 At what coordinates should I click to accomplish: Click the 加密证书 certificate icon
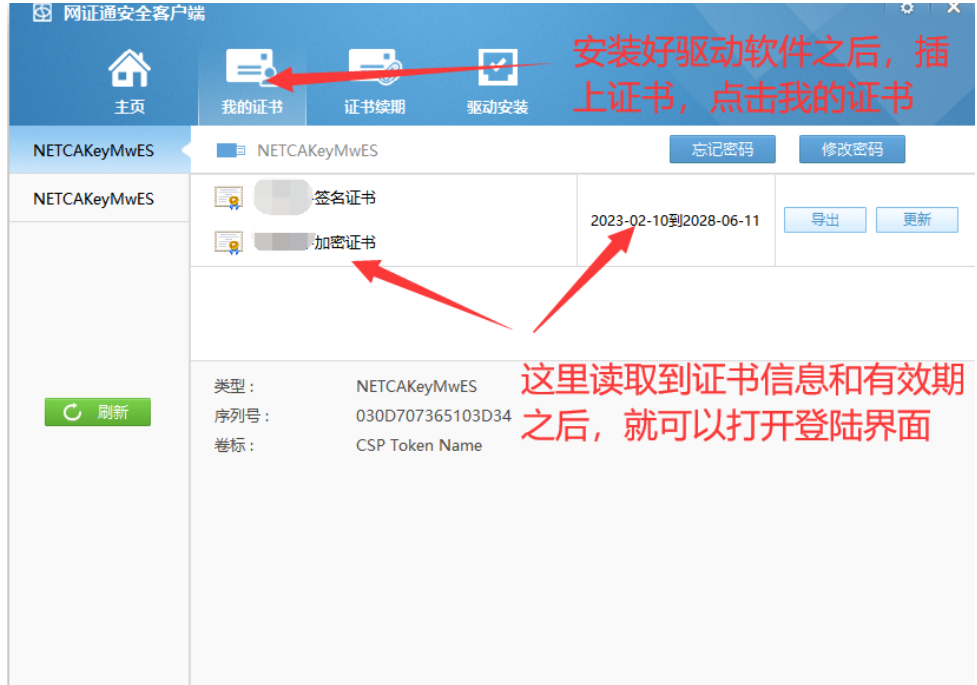(231, 240)
